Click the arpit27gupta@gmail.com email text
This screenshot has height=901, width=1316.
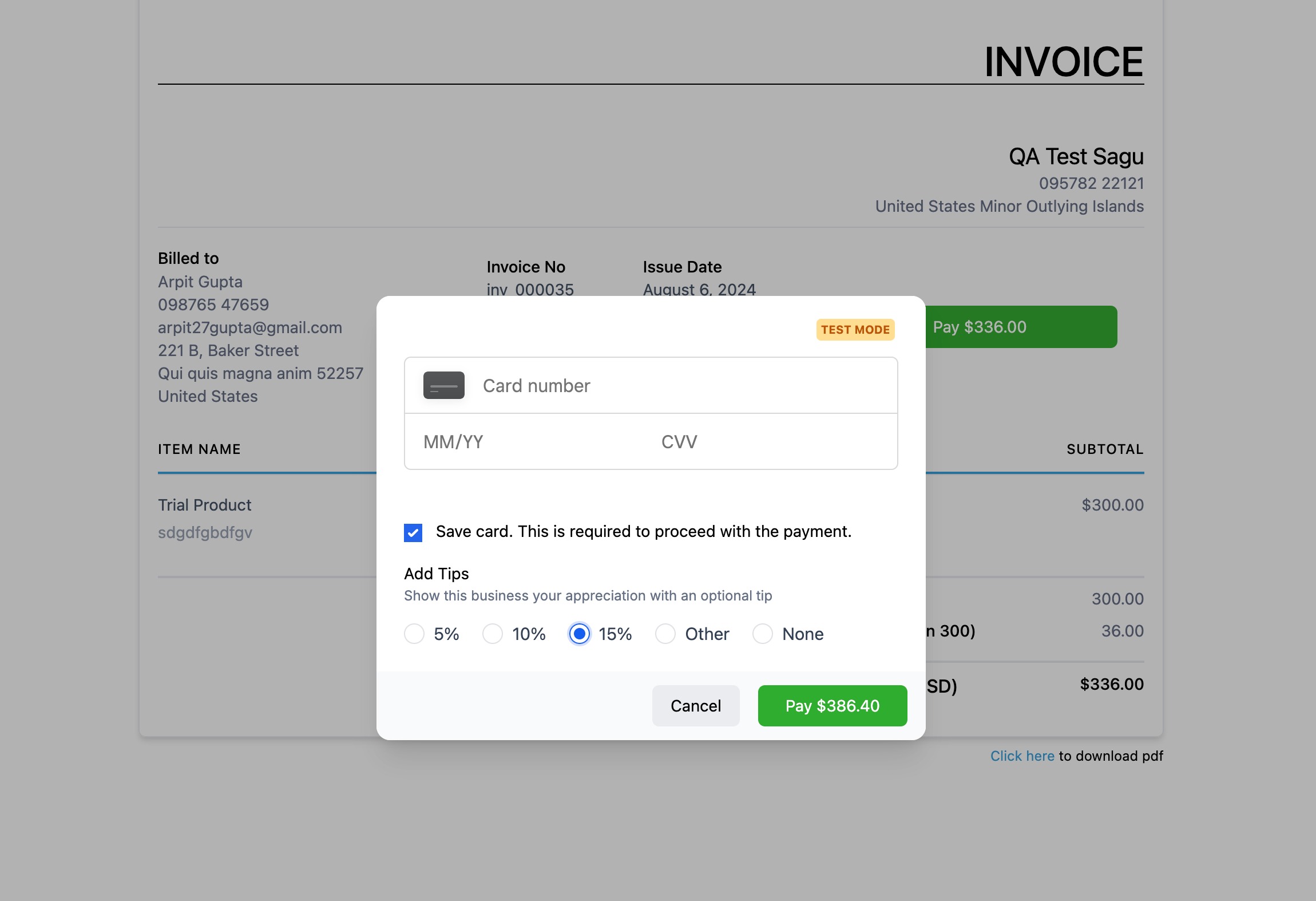click(250, 327)
